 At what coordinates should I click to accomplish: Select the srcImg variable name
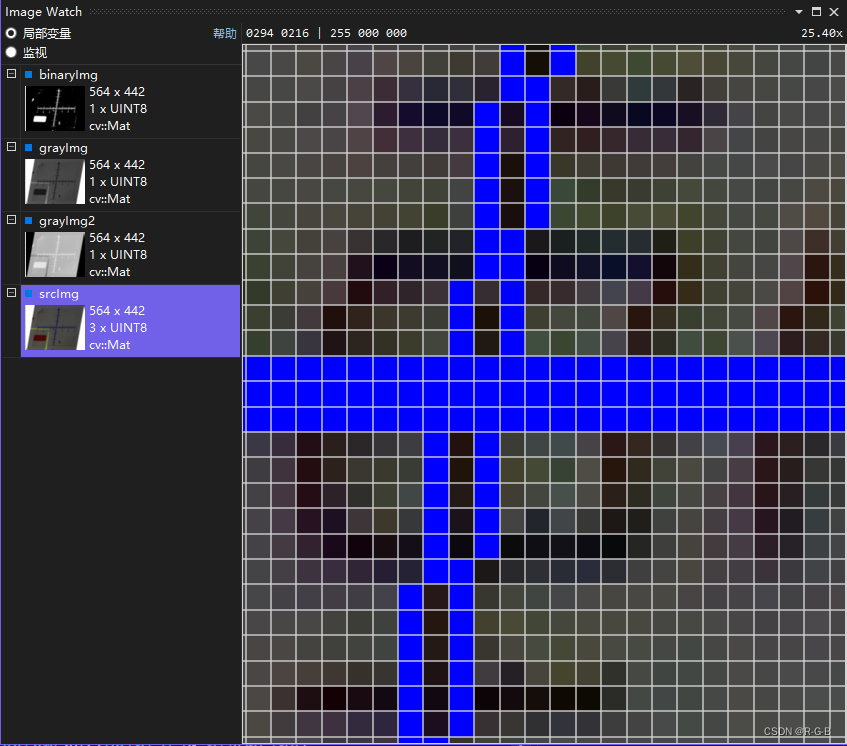tap(59, 294)
